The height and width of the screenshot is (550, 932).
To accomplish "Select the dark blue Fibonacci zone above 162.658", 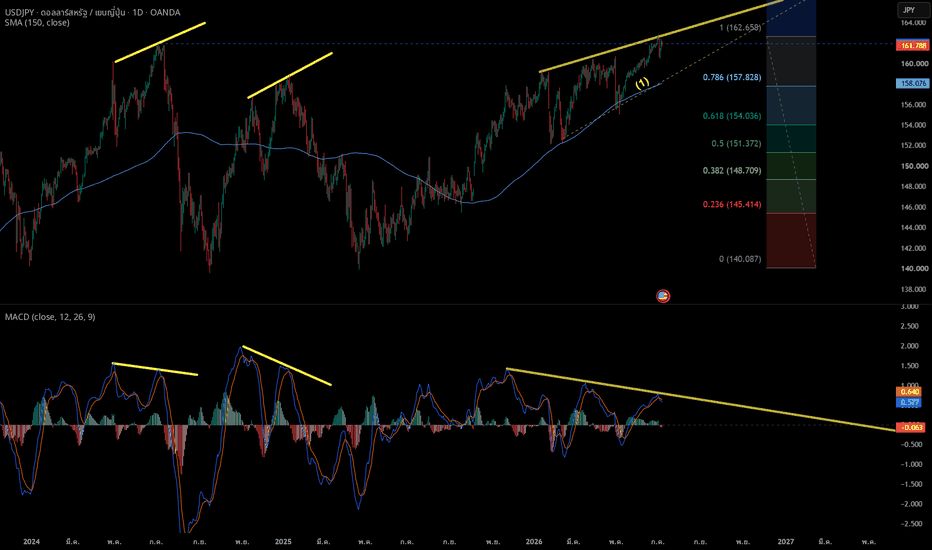I will coord(791,18).
